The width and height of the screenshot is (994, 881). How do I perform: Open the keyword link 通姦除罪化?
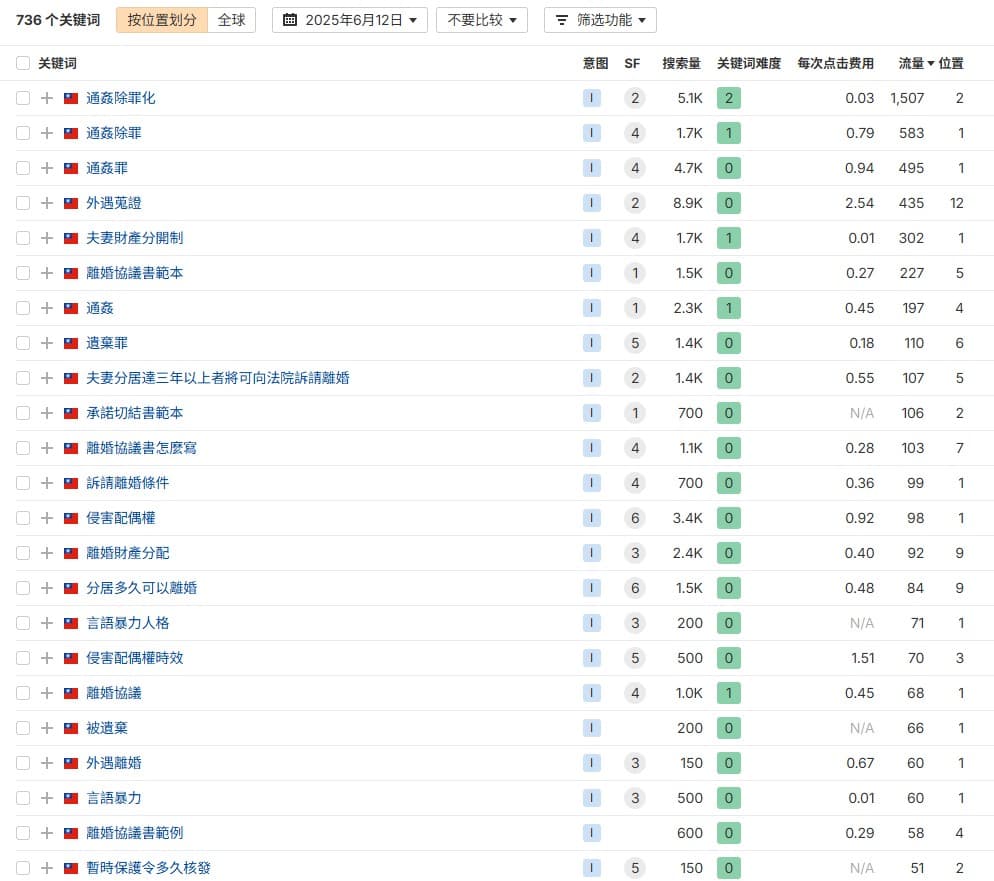point(120,98)
